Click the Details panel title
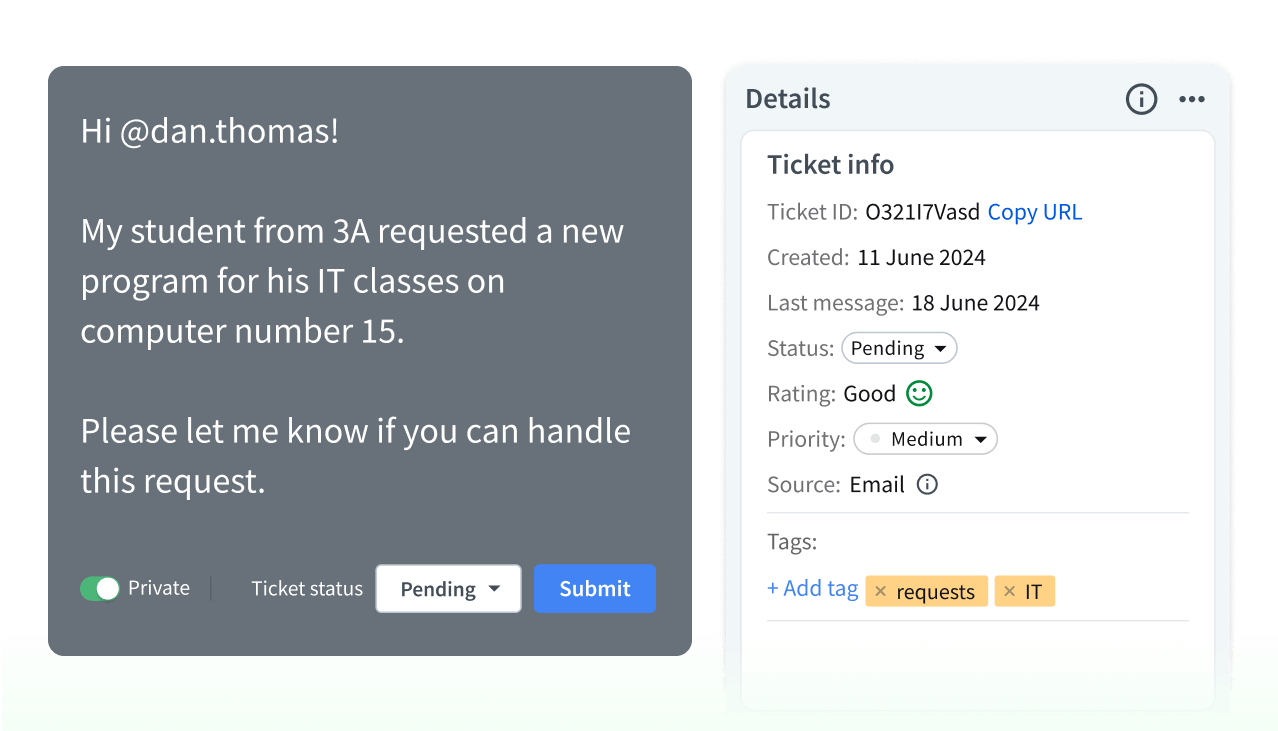Screen dimensions: 1278x731 (788, 98)
